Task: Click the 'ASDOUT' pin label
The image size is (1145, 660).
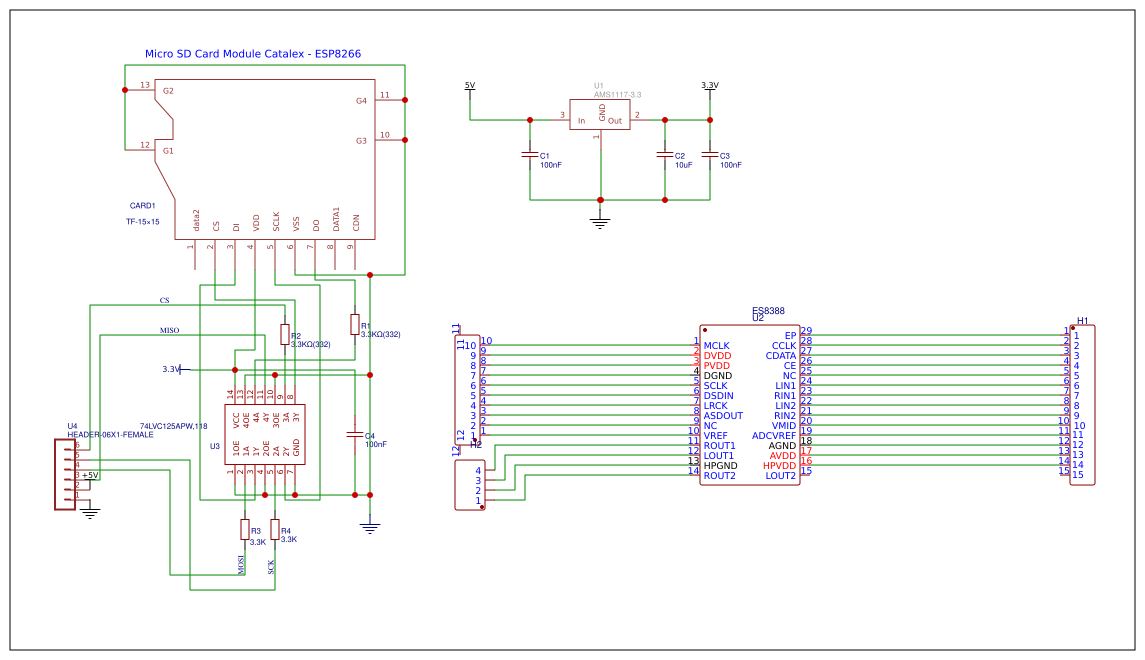Action: point(723,416)
